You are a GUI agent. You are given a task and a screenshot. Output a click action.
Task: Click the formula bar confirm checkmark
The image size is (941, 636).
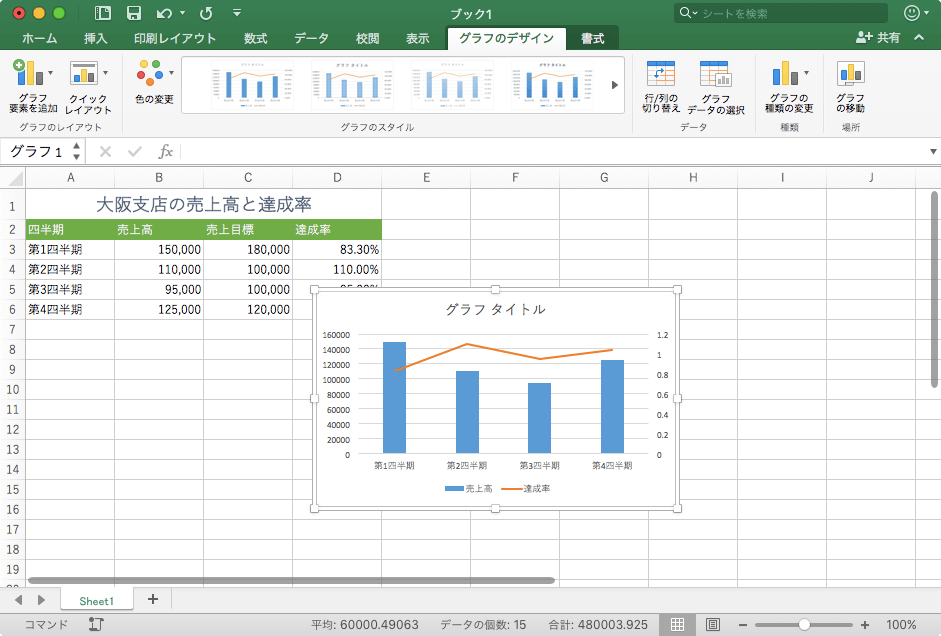click(134, 151)
